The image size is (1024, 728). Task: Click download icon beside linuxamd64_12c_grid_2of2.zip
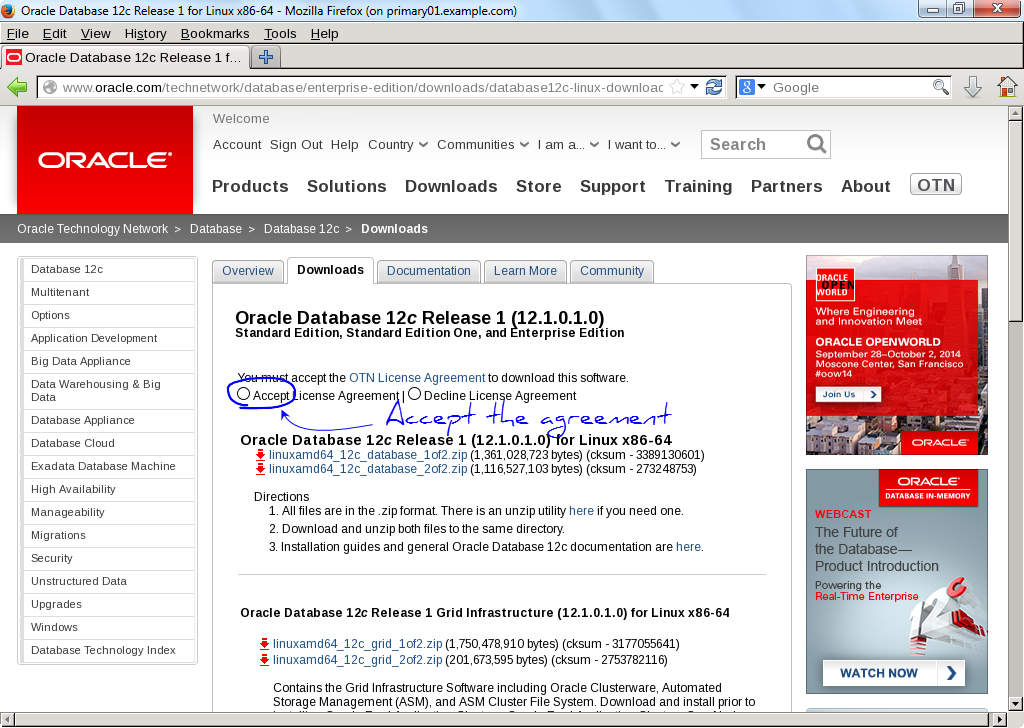[264, 660]
